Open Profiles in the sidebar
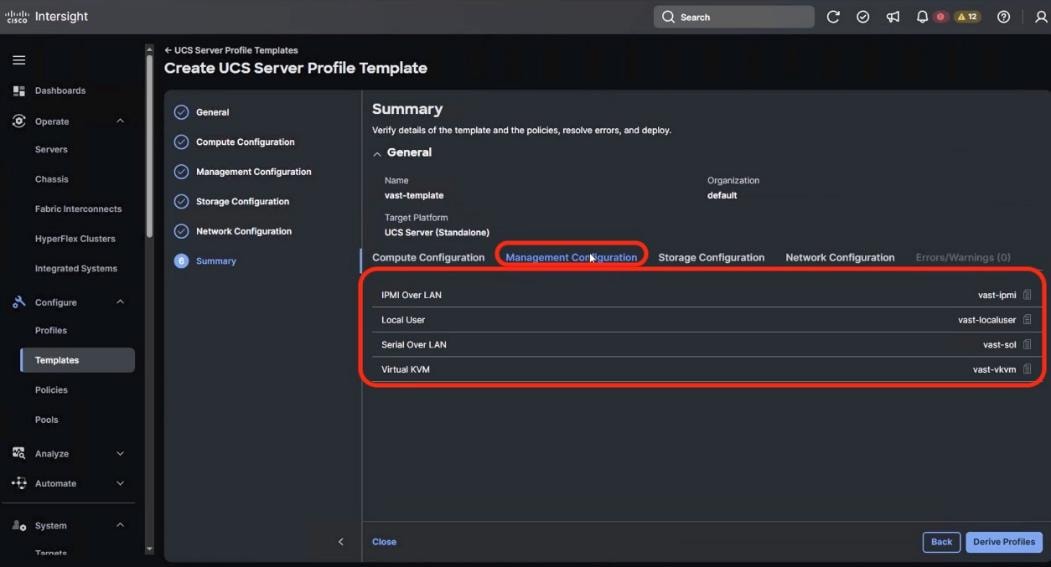This screenshot has height=567, width=1051. click(x=51, y=330)
